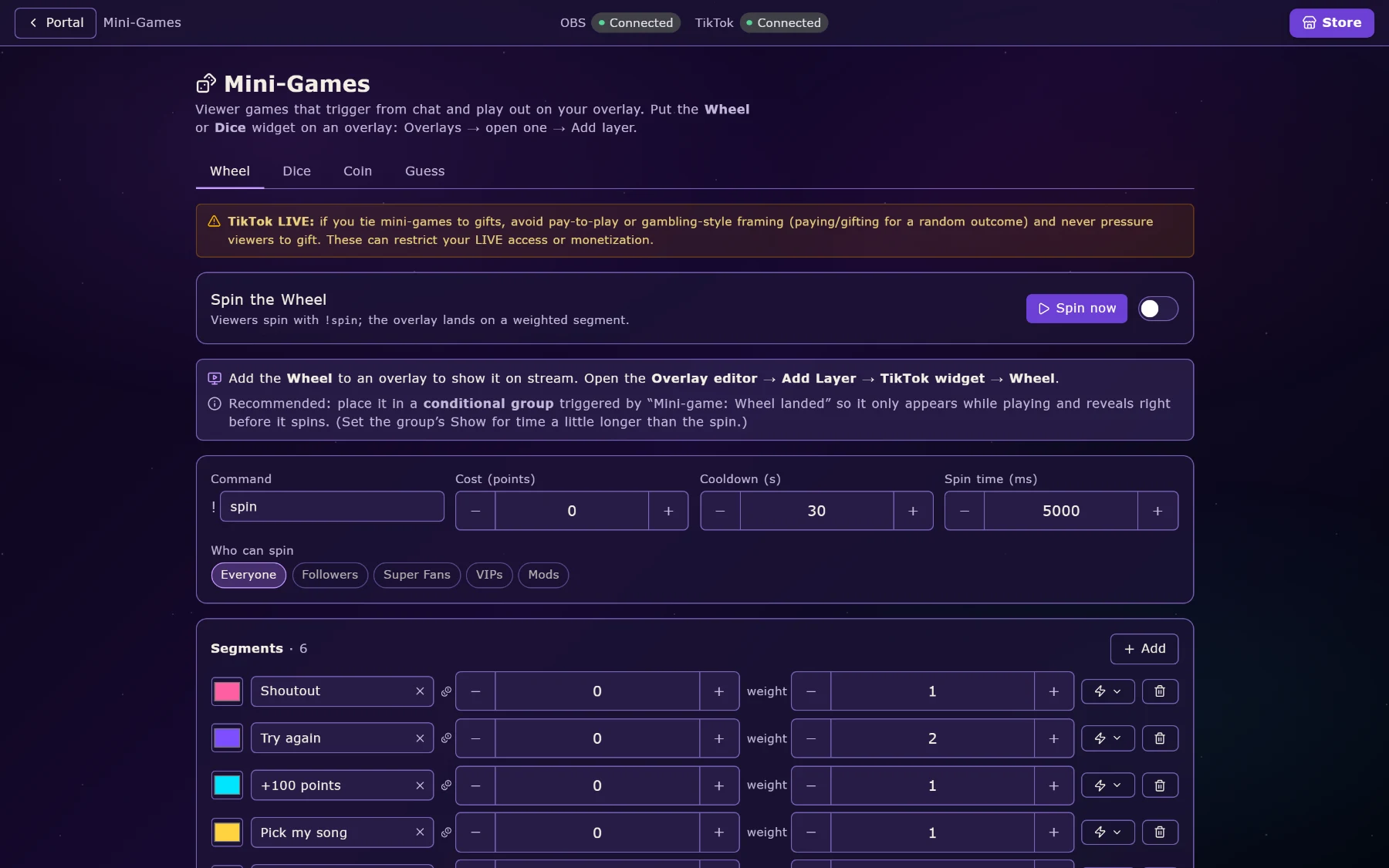Open the yellow Pick my song color swatch
1389x868 pixels.
pyautogui.click(x=227, y=833)
